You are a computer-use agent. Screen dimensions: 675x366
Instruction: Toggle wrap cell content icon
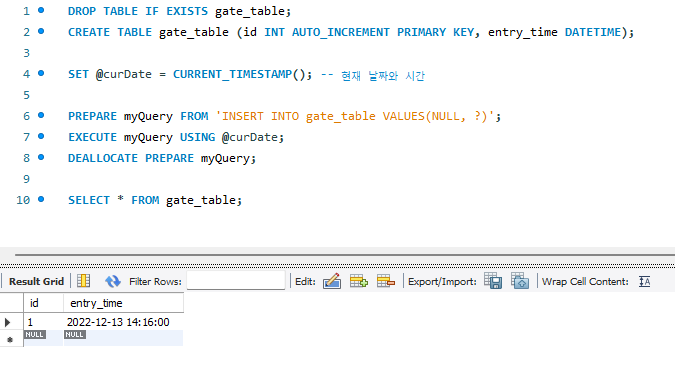coord(644,282)
